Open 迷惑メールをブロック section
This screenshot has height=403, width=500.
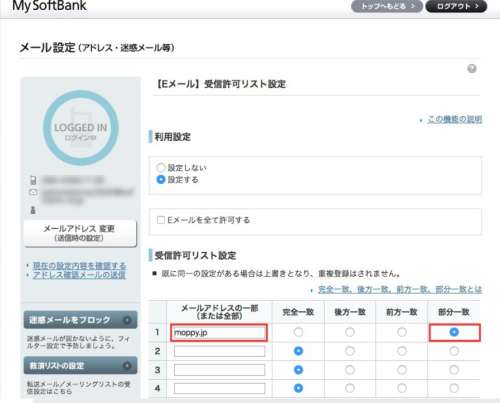80,320
